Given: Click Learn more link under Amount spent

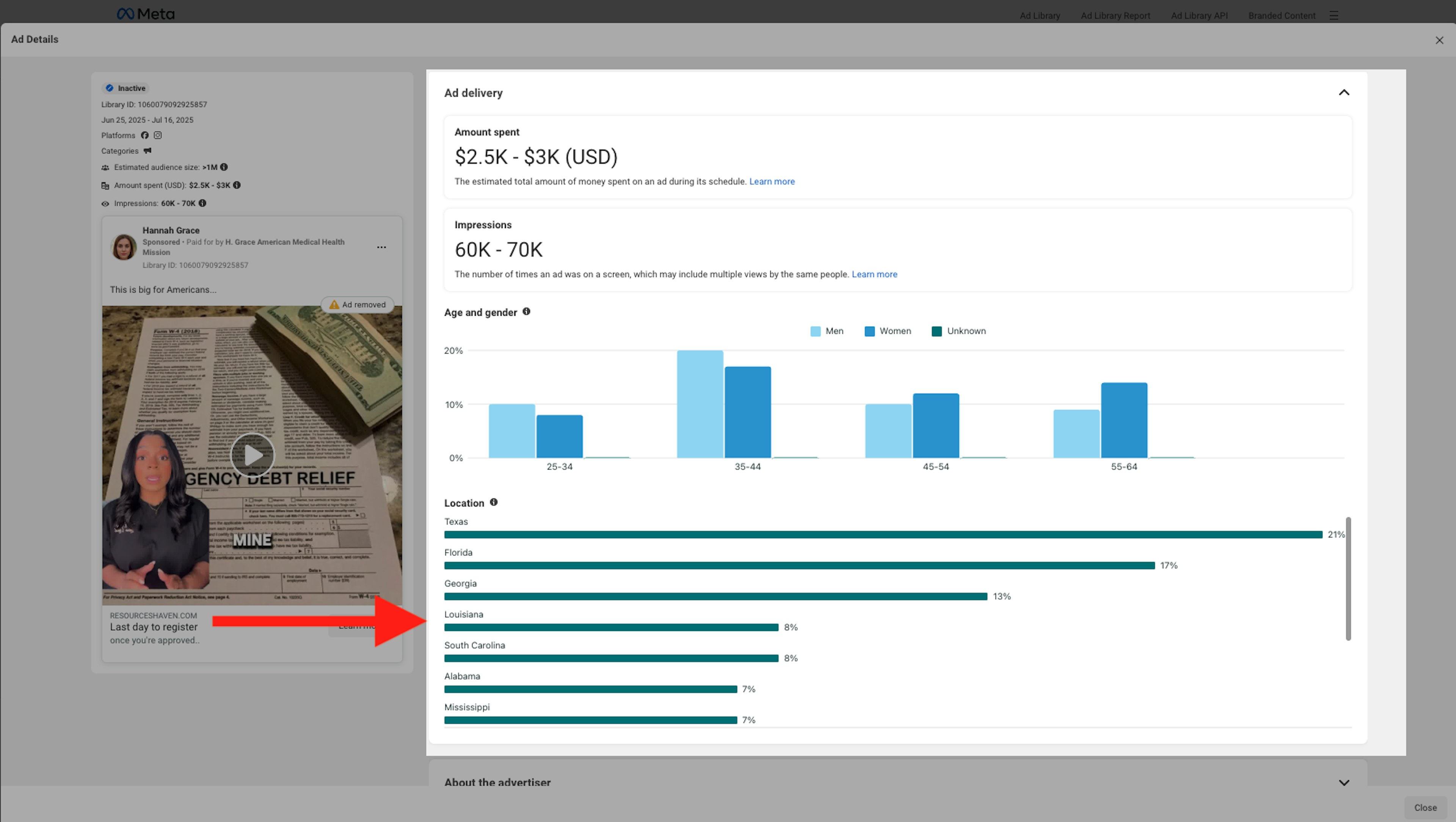Looking at the screenshot, I should pyautogui.click(x=772, y=182).
